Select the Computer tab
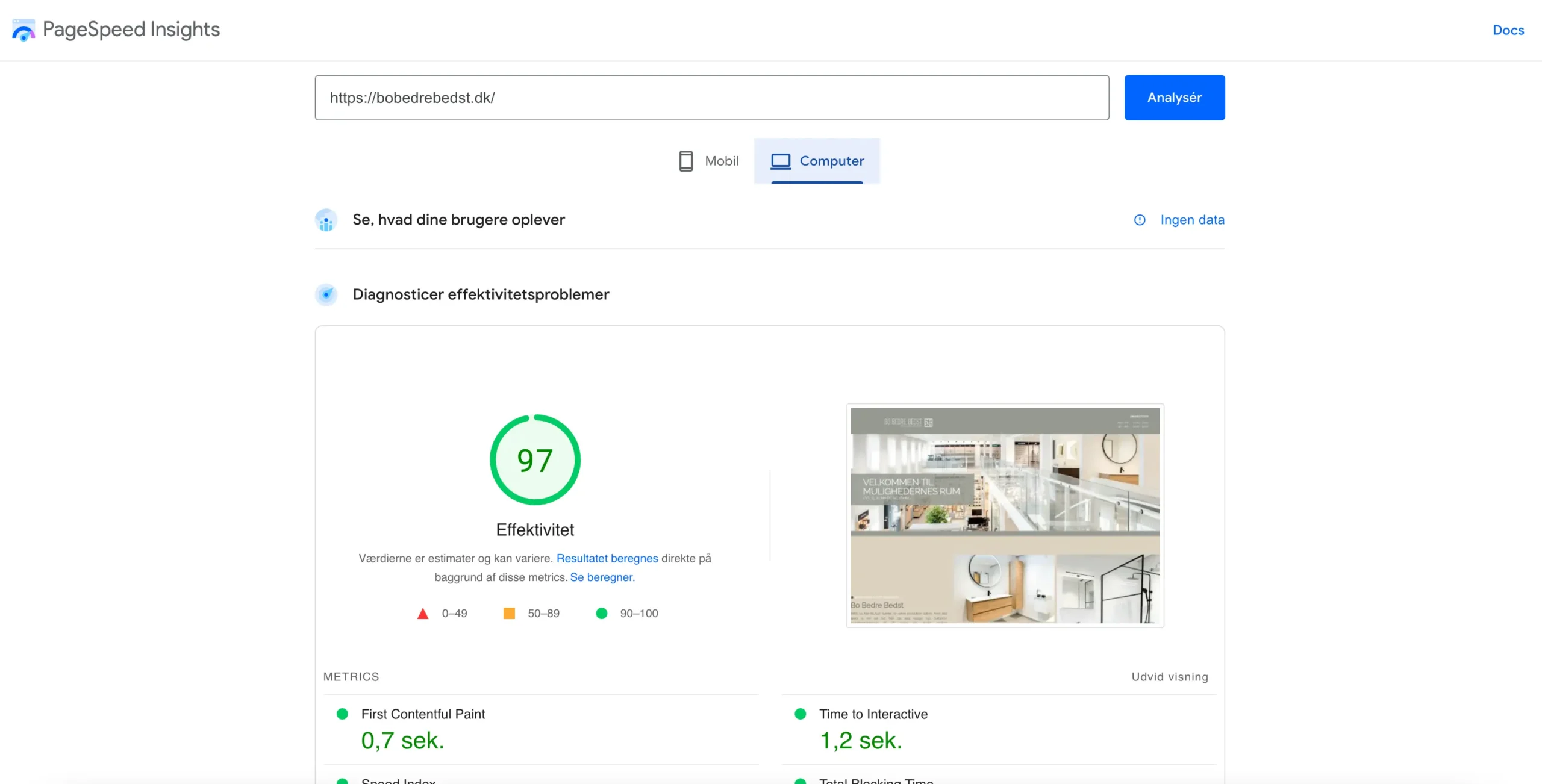 [x=817, y=161]
